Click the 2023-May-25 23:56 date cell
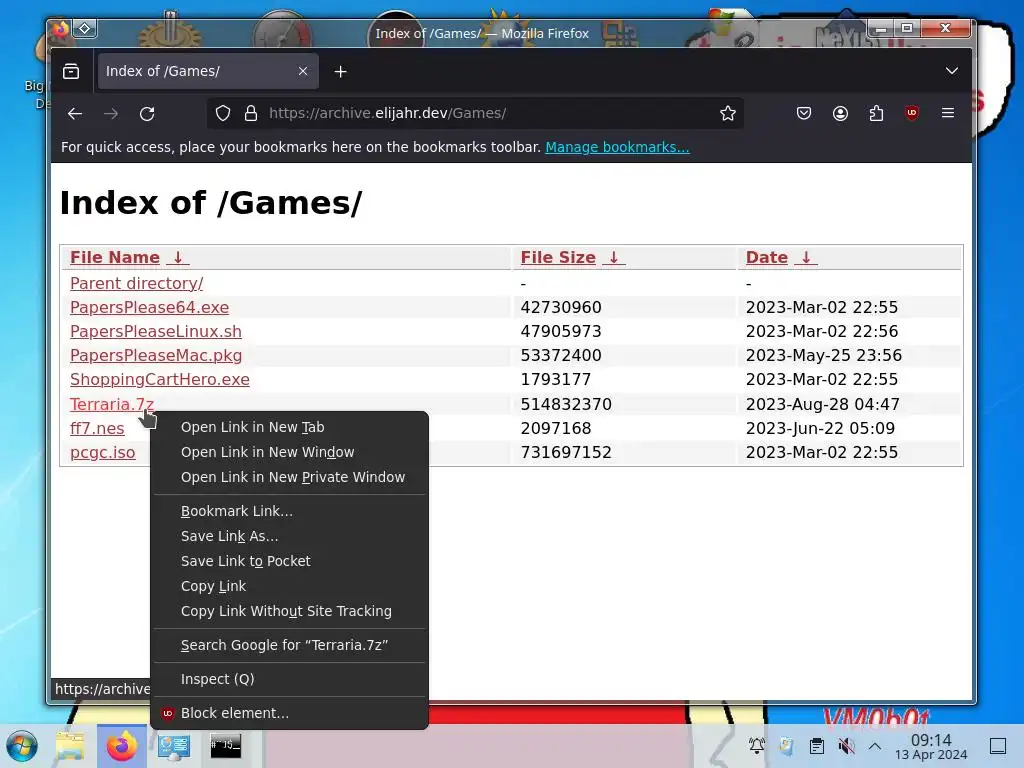 point(824,356)
